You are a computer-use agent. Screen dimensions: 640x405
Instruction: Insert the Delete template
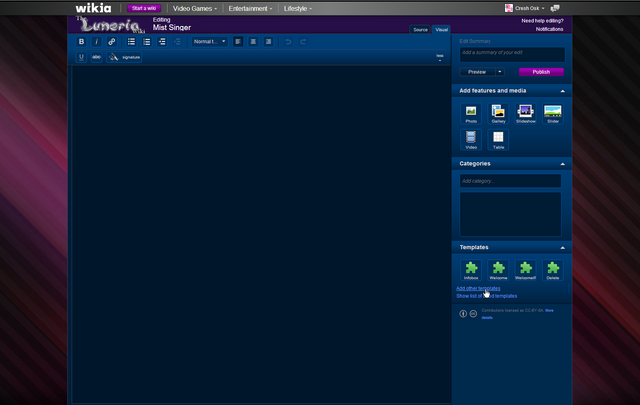553,270
